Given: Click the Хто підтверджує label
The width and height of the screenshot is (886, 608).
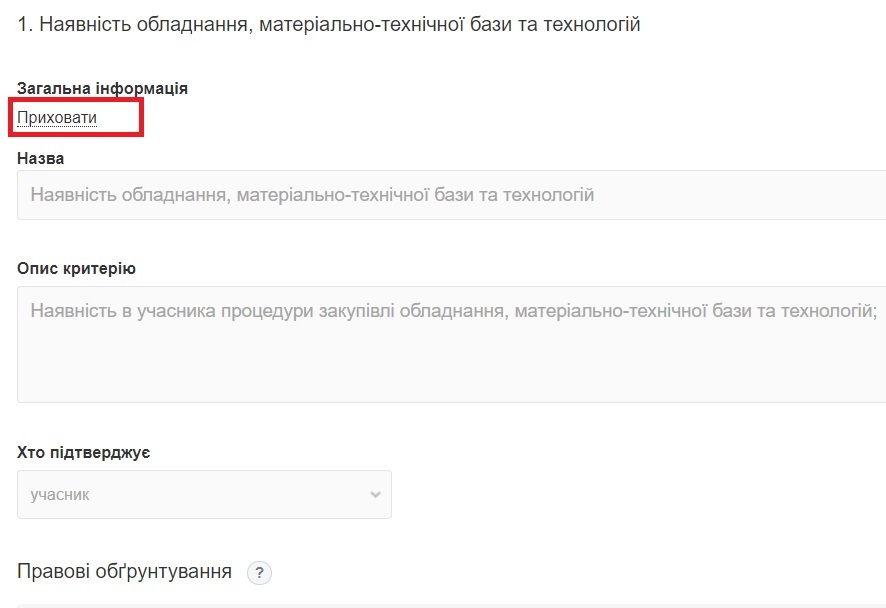Looking at the screenshot, I should (84, 453).
